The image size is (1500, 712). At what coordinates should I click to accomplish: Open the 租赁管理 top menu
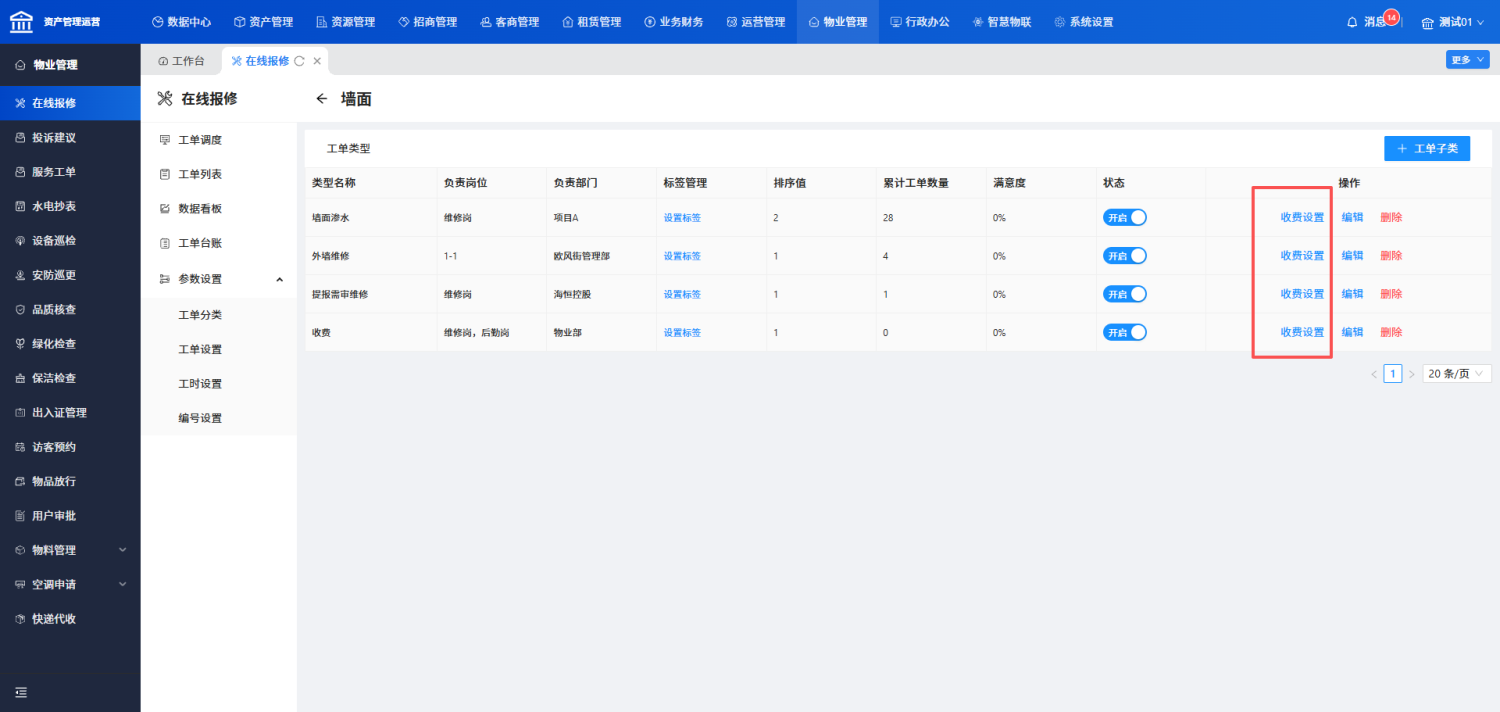coord(591,22)
